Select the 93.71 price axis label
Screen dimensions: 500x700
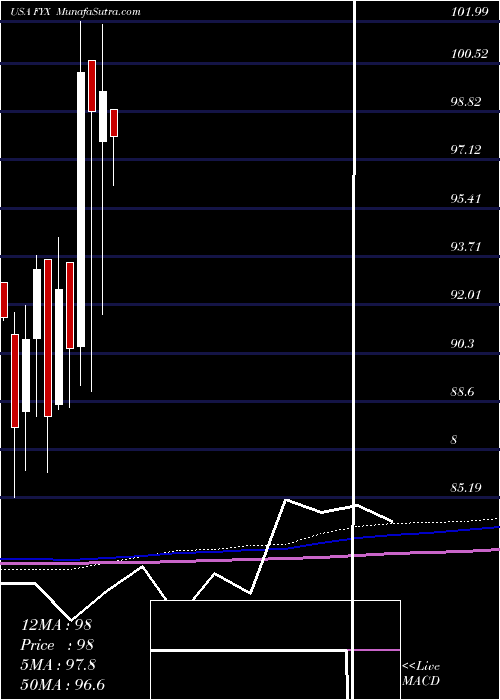pos(466,246)
